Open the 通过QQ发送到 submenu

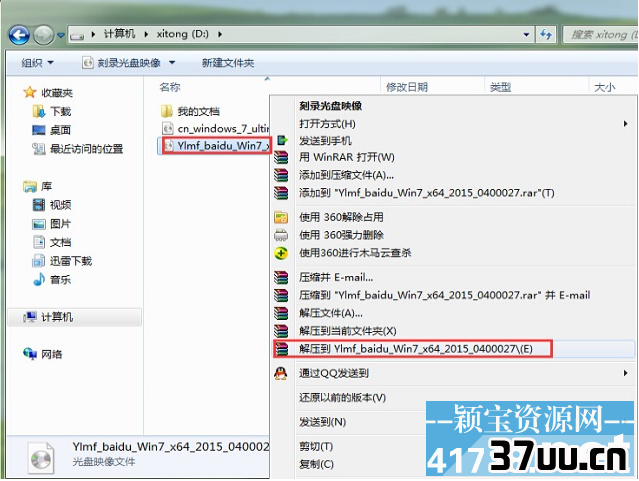pyautogui.click(x=452, y=373)
